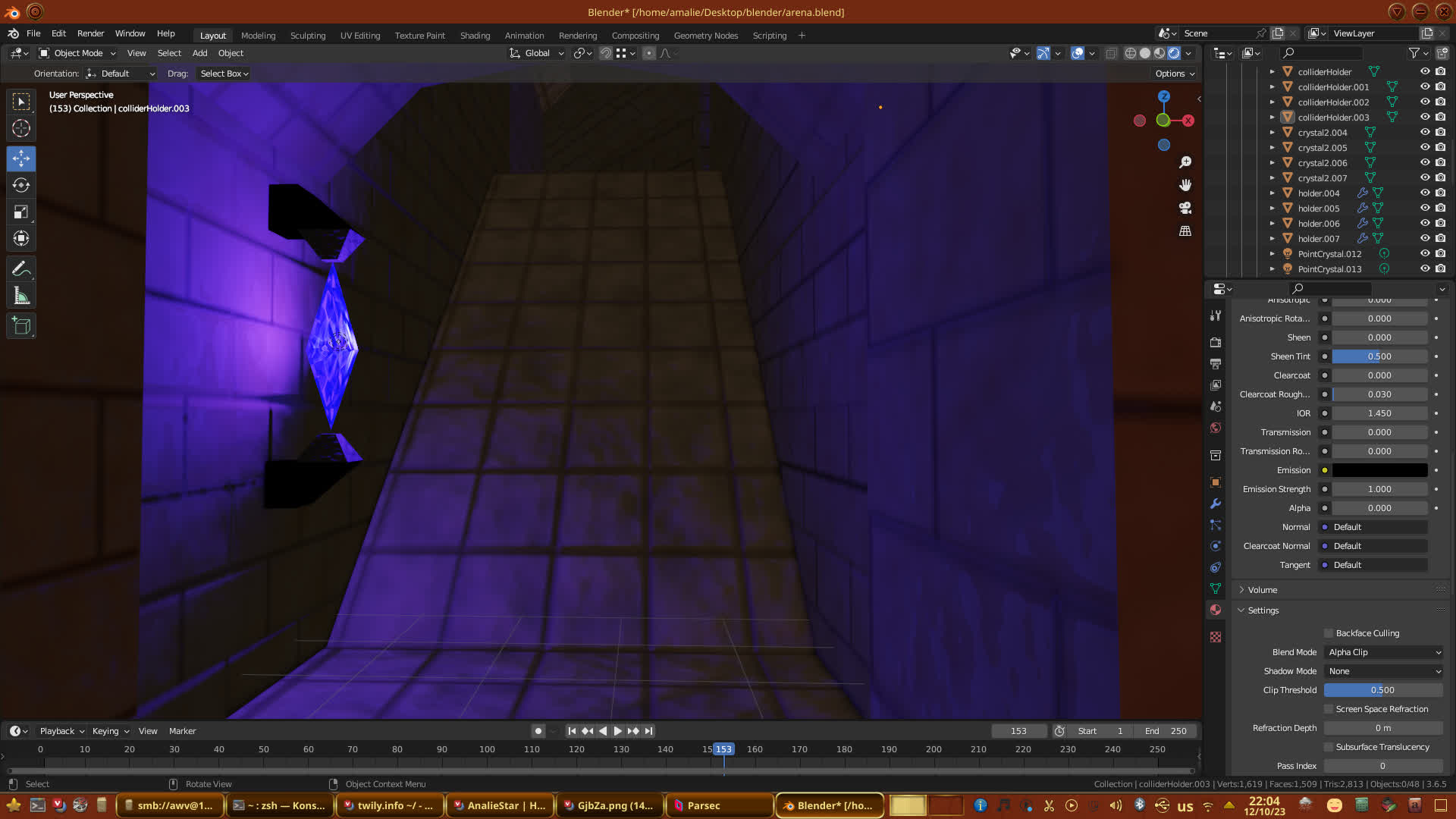Toggle camera view in viewport
Viewport: 1456px width, 819px height.
click(1185, 208)
